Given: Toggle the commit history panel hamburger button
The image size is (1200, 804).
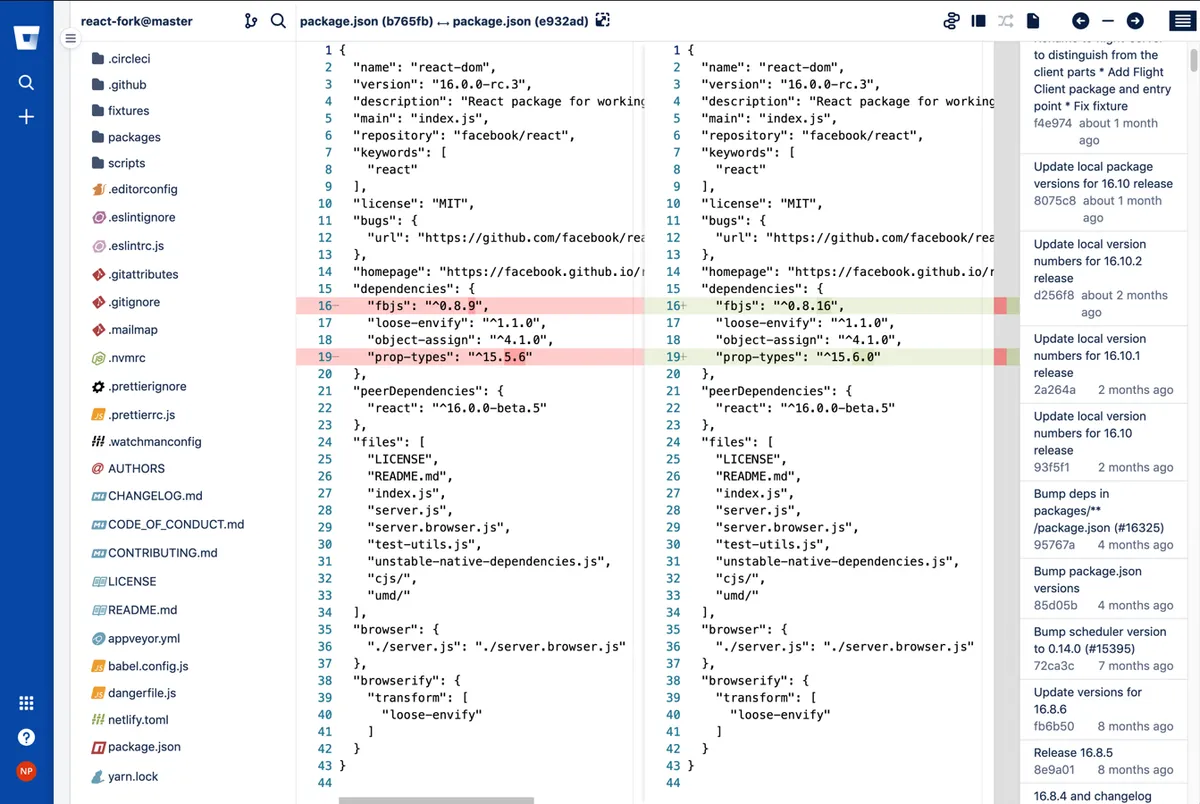Looking at the screenshot, I should pos(1181,21).
